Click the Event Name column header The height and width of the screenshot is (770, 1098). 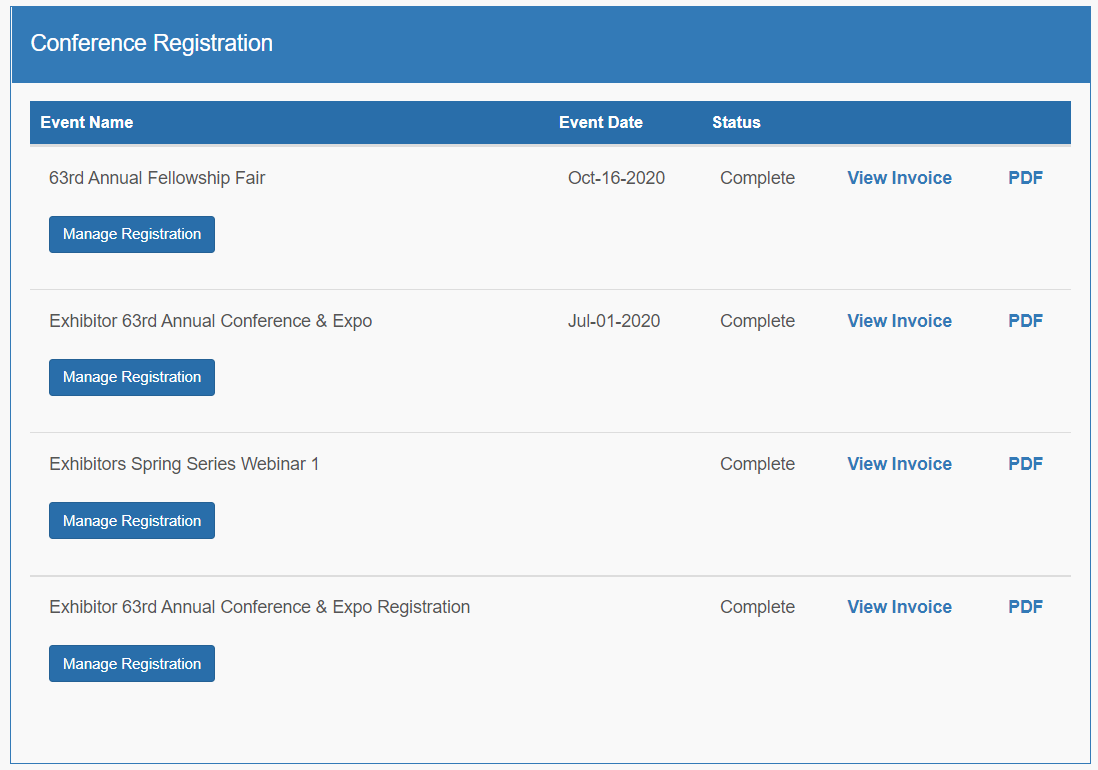click(x=87, y=122)
